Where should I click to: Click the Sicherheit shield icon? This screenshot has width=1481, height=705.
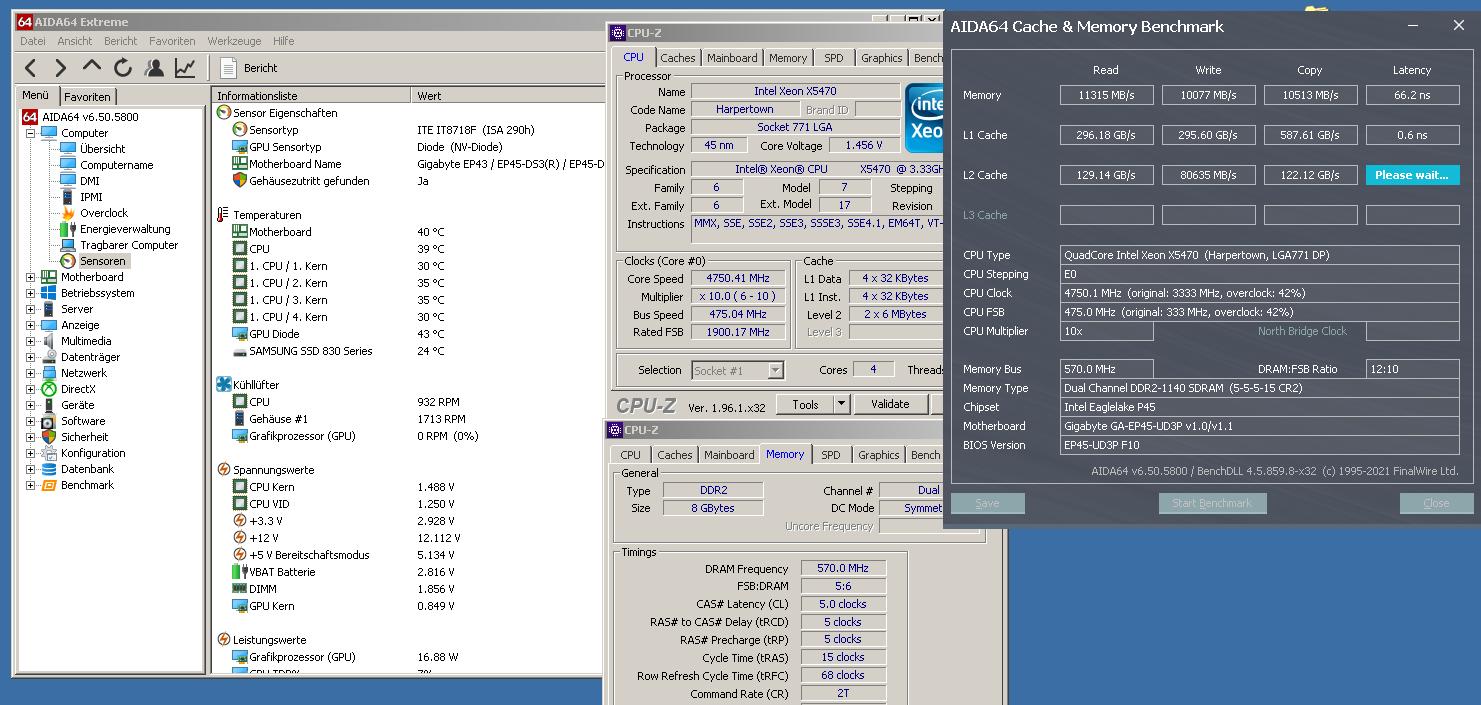48,437
